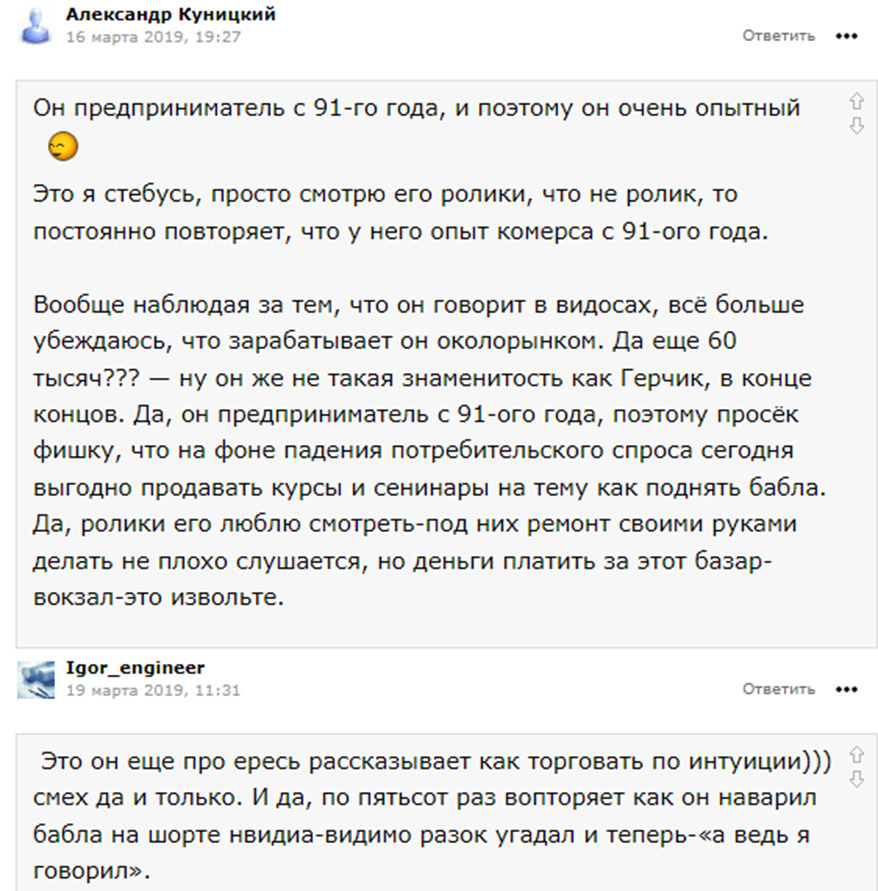
Task: Click the winking smiley emoji
Action: [x=63, y=146]
